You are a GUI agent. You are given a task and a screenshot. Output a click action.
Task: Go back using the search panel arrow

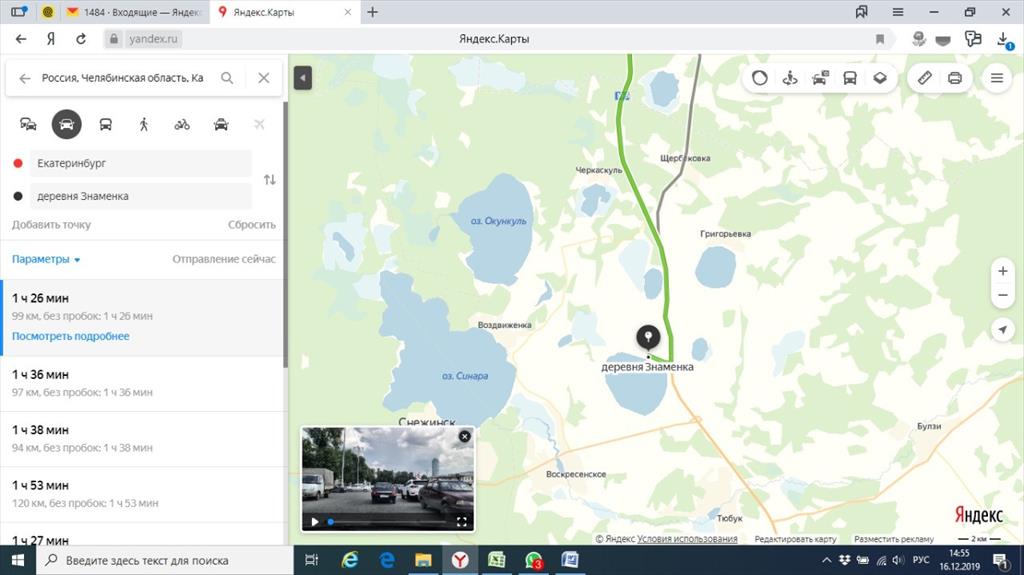[25, 78]
